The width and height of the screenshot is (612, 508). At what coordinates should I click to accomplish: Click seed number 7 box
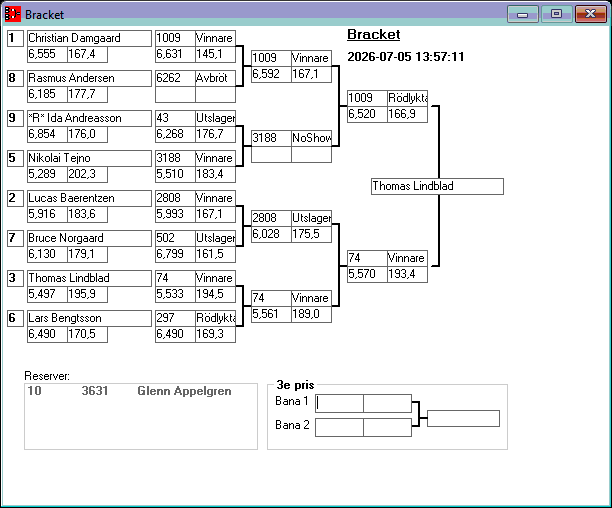pos(15,238)
